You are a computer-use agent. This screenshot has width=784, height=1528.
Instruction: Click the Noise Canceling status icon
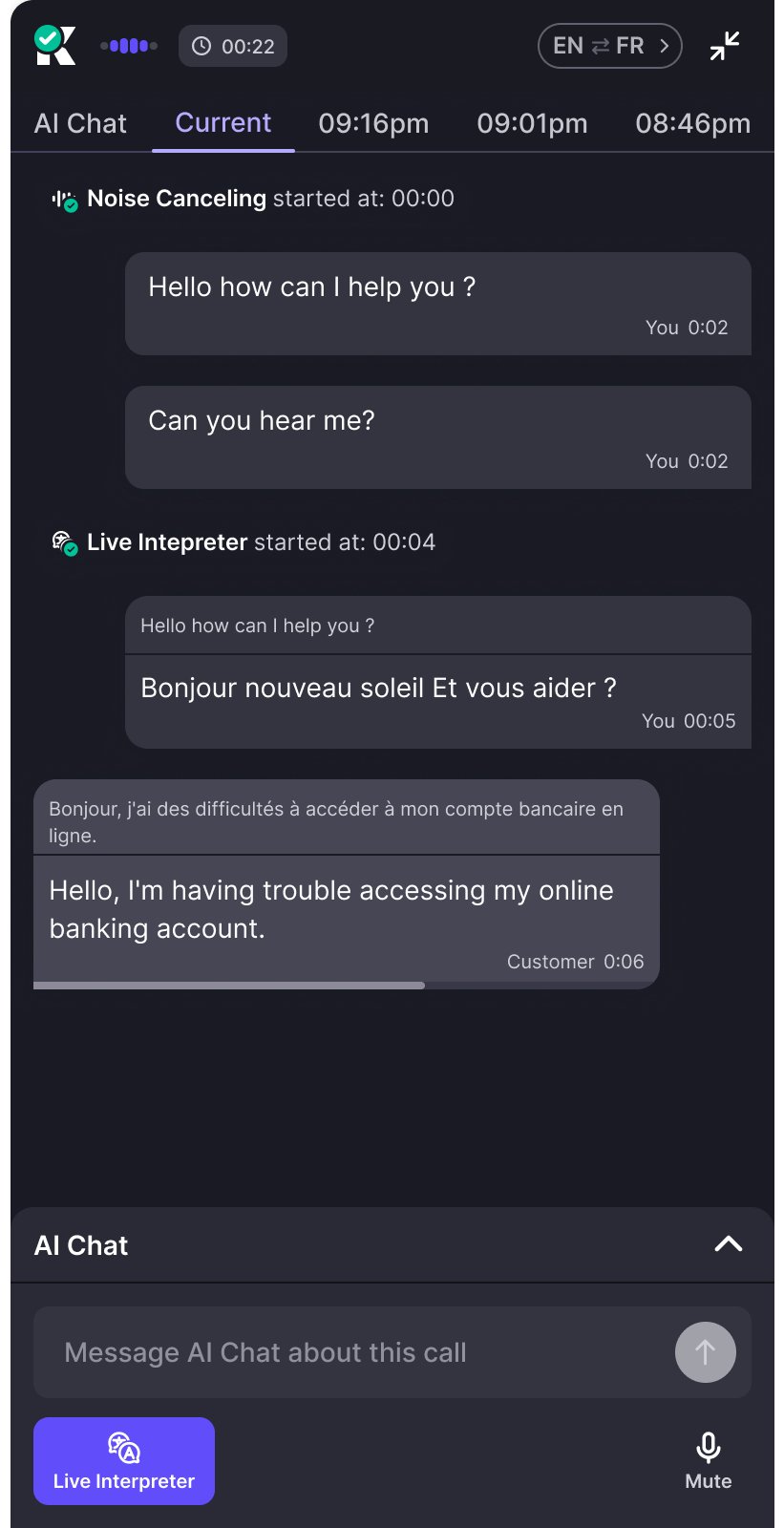[64, 201]
